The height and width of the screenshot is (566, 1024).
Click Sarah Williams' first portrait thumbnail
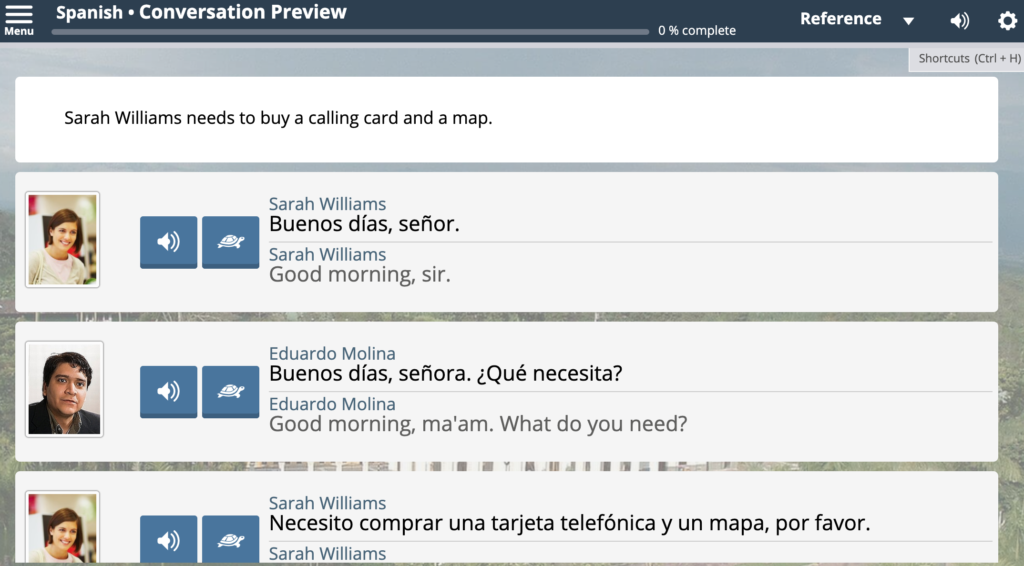(62, 240)
